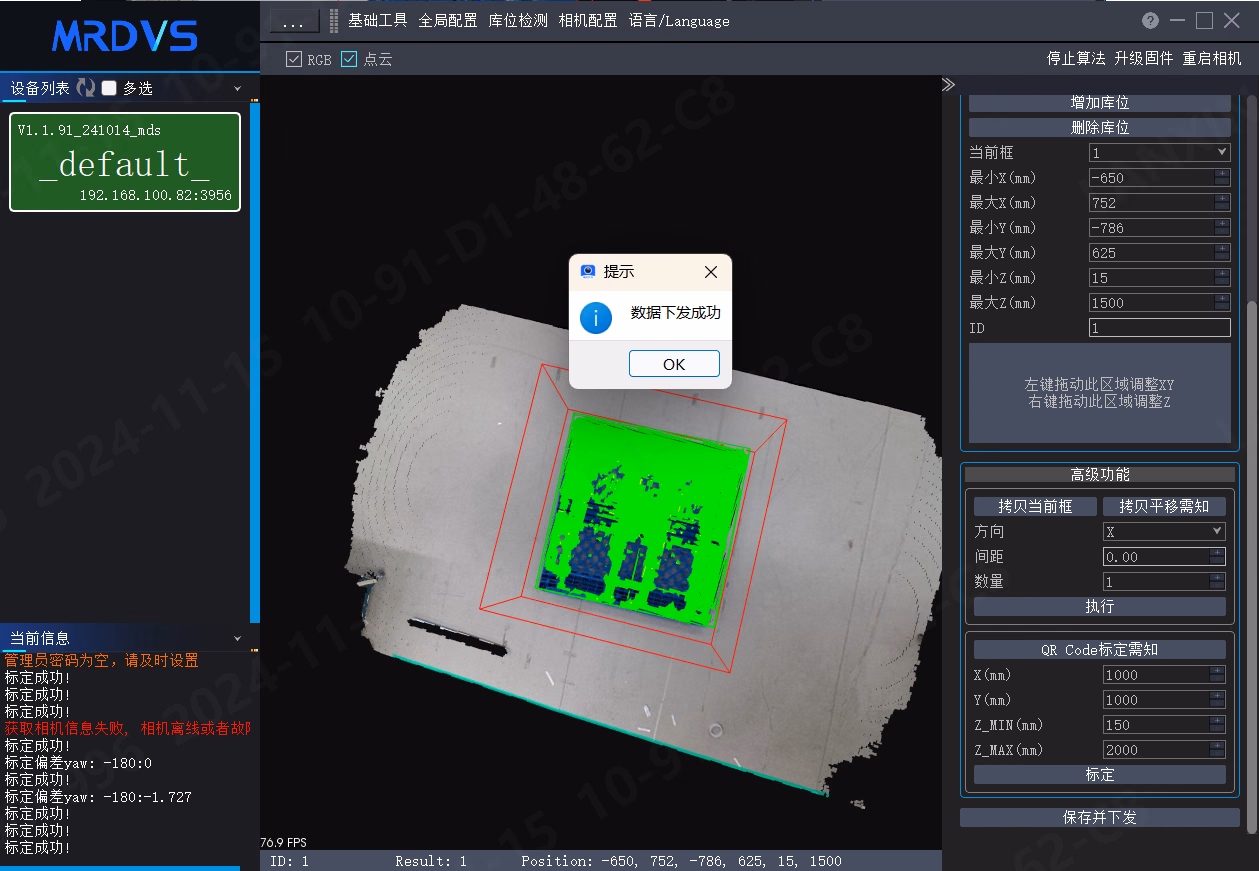
Task: Click 拷贝当前框 button
Action: click(1035, 507)
